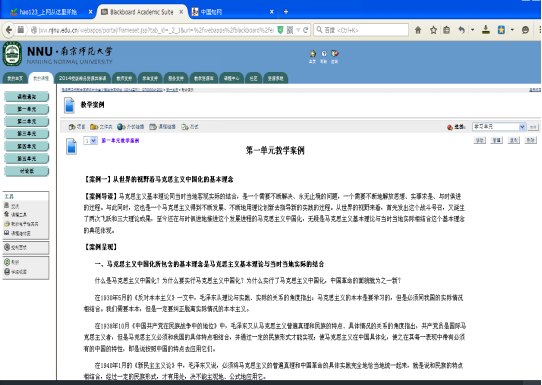Click the help question-mark icon in header

[x=324, y=54]
